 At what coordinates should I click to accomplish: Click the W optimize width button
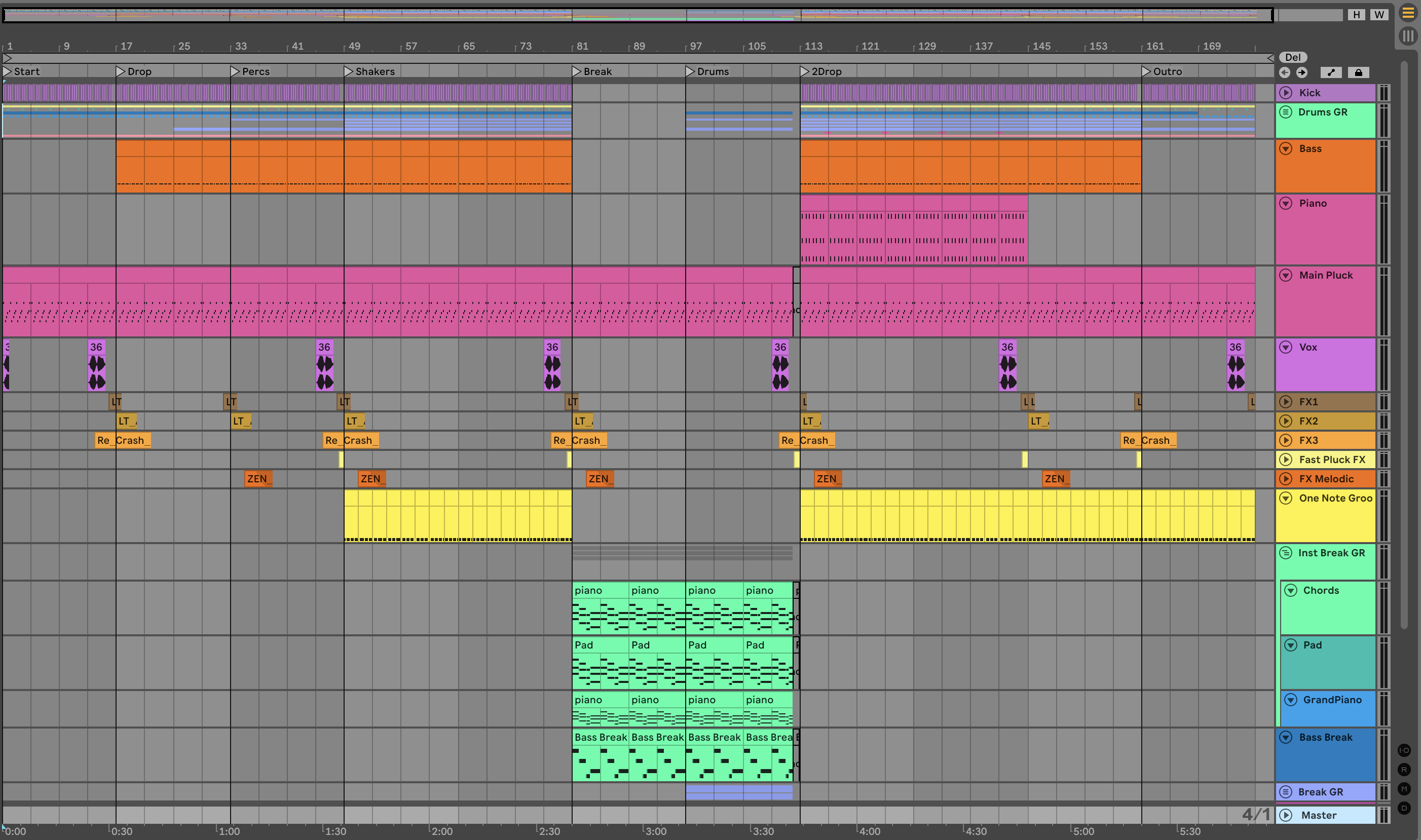tap(1379, 15)
